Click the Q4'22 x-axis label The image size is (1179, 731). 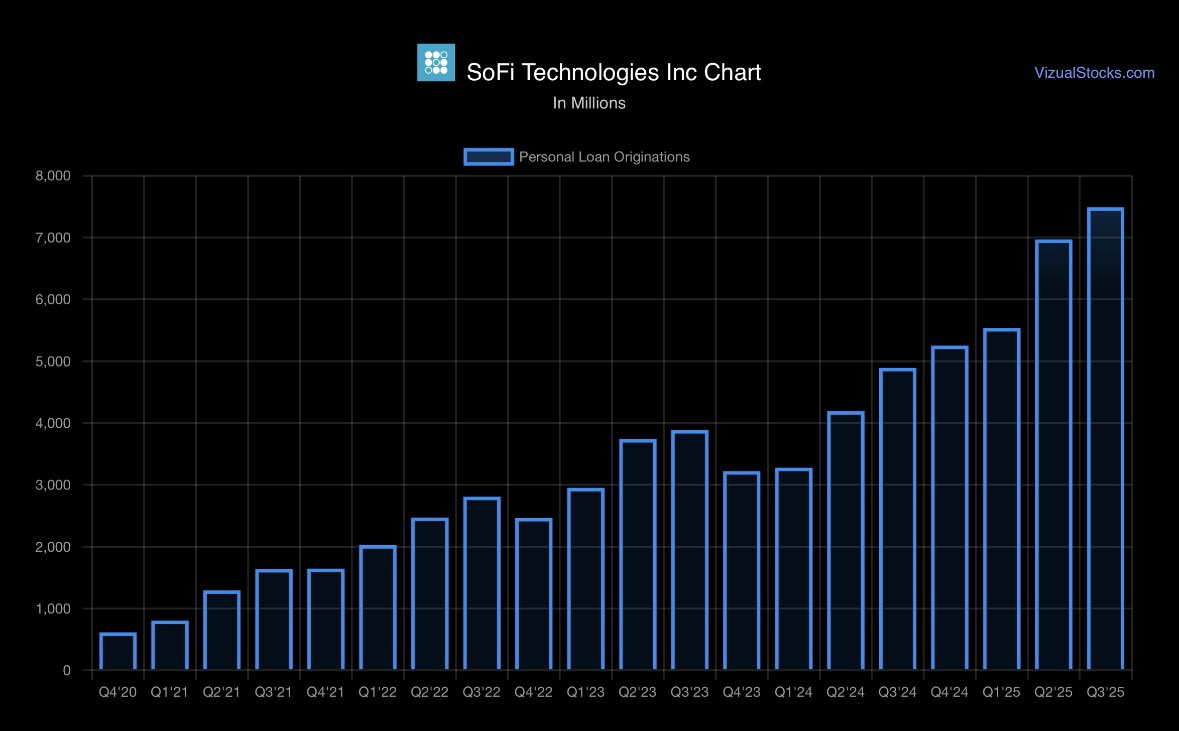(x=534, y=692)
